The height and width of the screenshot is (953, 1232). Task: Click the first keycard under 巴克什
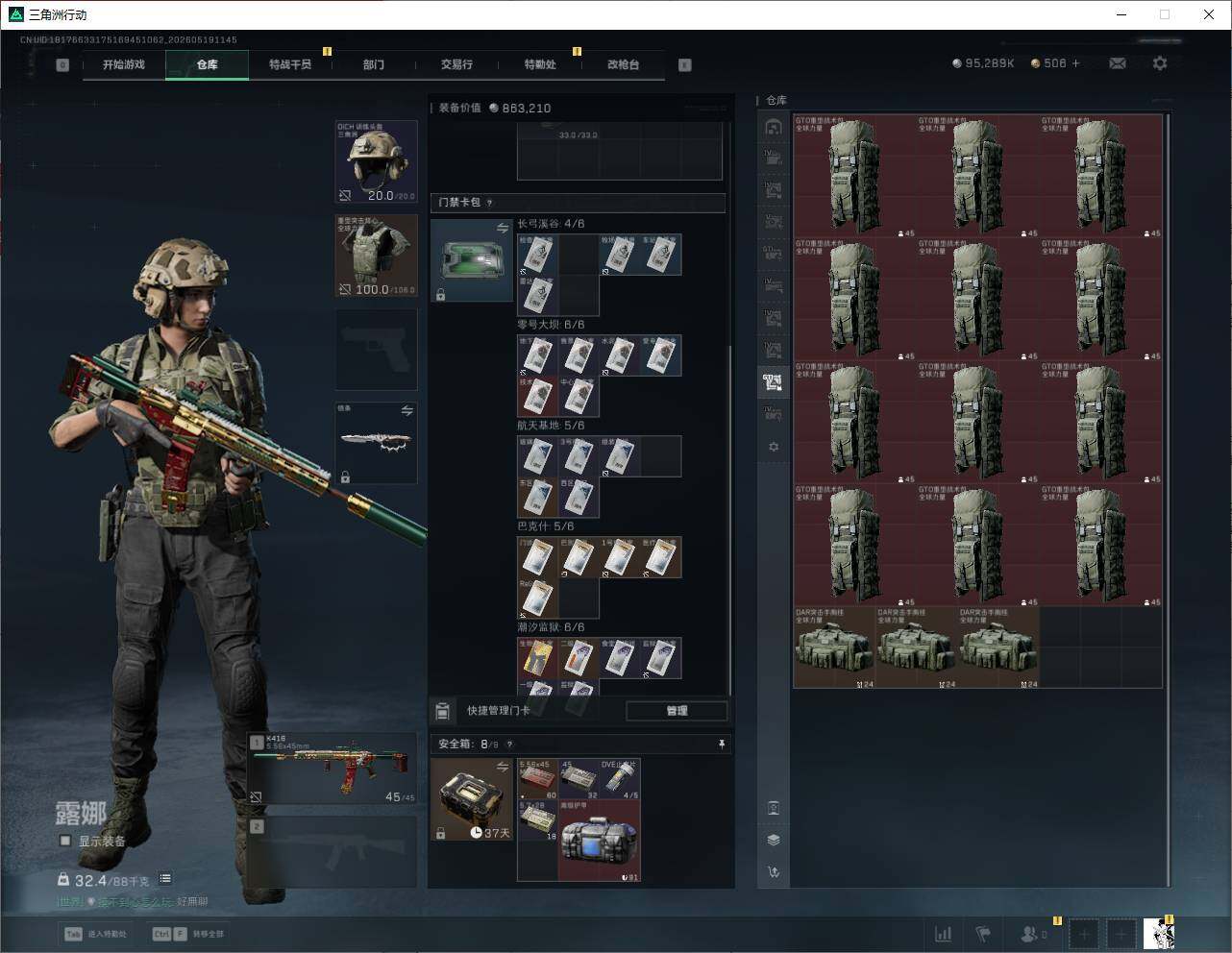click(x=537, y=557)
